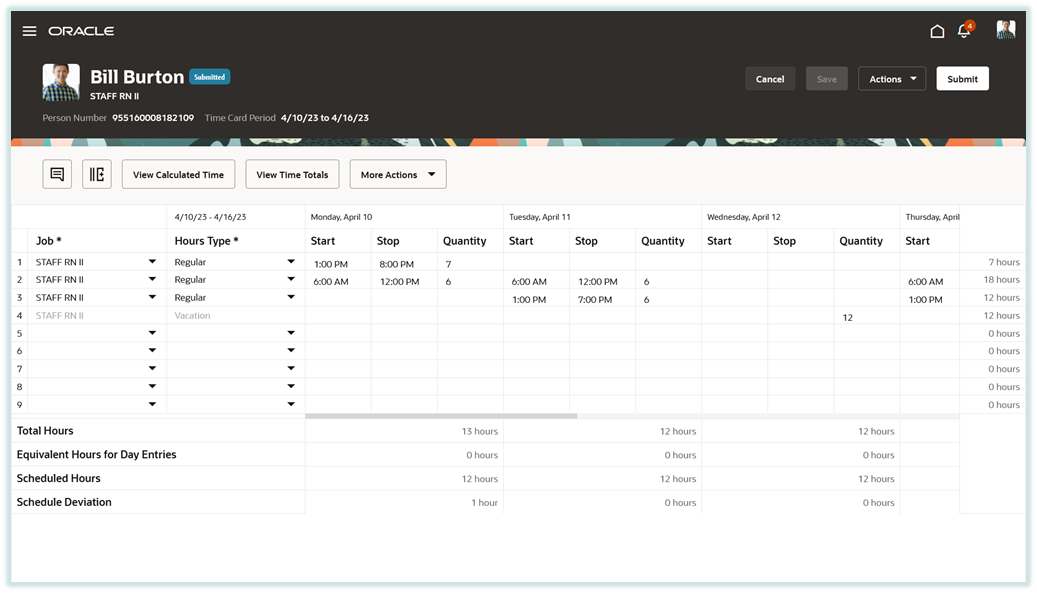Open View Time Totals
The image size is (1037, 593).
[x=292, y=174]
